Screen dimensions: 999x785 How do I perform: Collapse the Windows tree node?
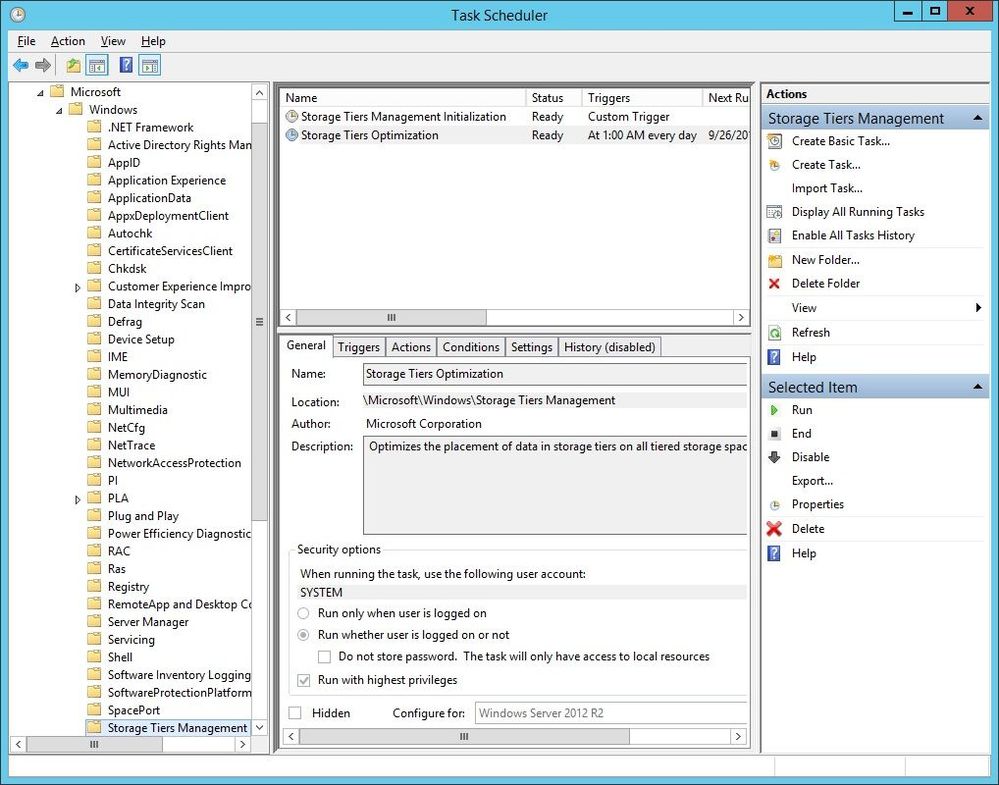pyautogui.click(x=59, y=111)
